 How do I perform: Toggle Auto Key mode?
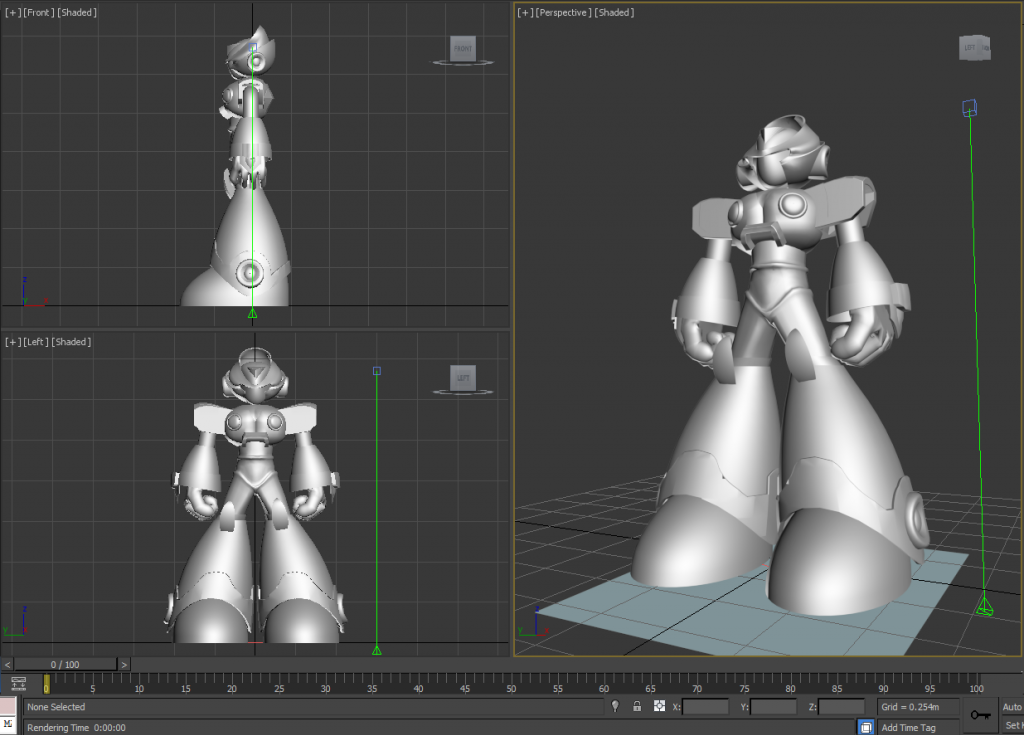pos(1012,707)
